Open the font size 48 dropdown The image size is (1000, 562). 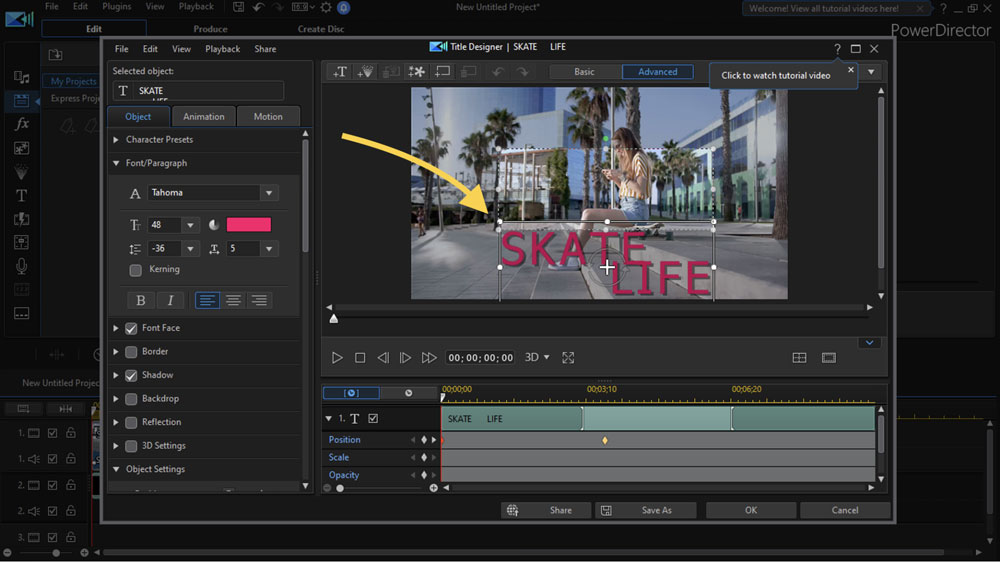point(190,226)
